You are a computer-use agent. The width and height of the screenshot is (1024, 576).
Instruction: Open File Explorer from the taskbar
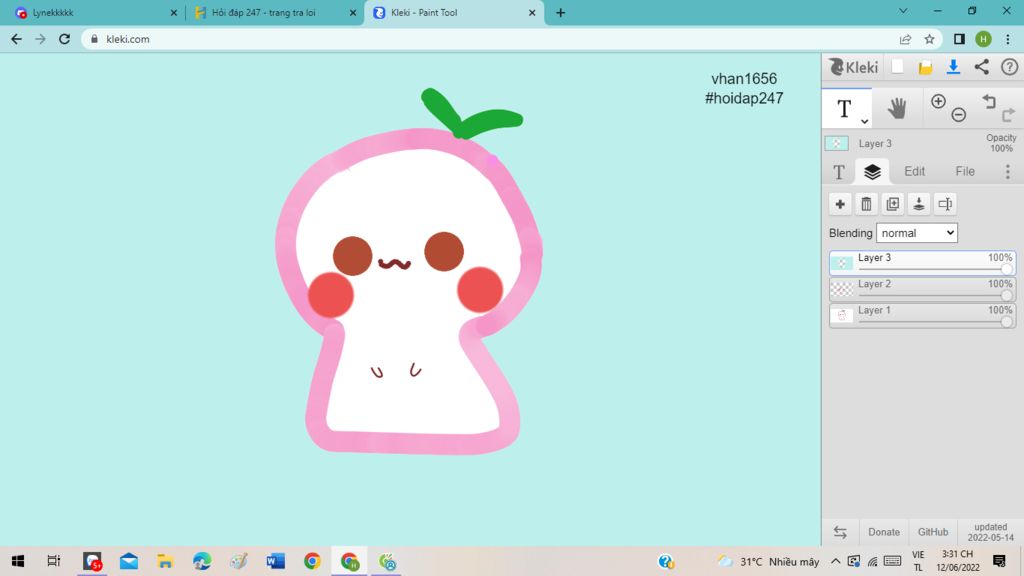165,561
